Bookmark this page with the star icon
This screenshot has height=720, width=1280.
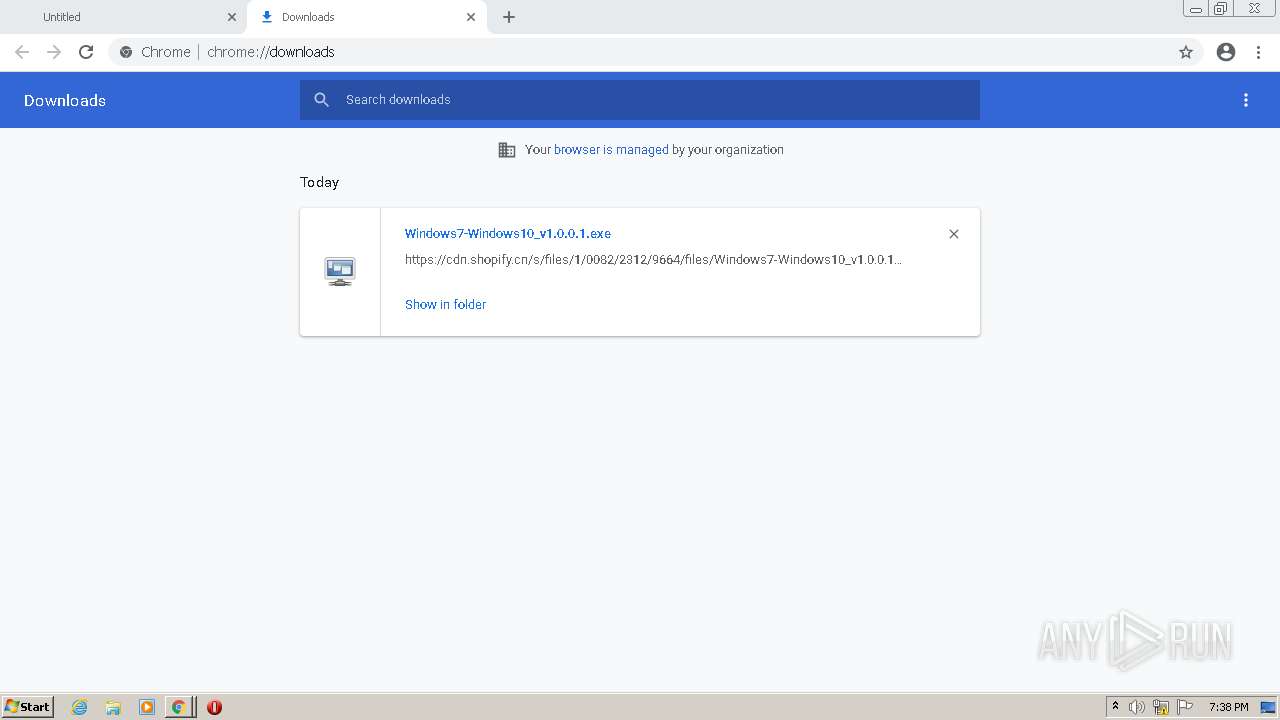click(x=1186, y=52)
